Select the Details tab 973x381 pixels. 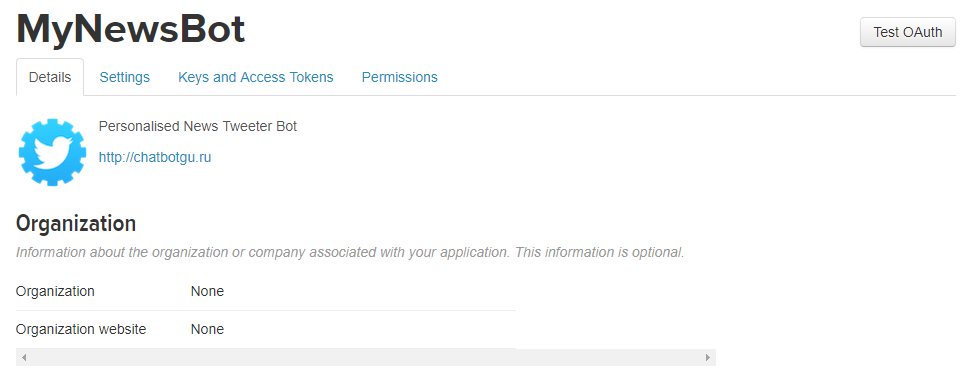50,78
